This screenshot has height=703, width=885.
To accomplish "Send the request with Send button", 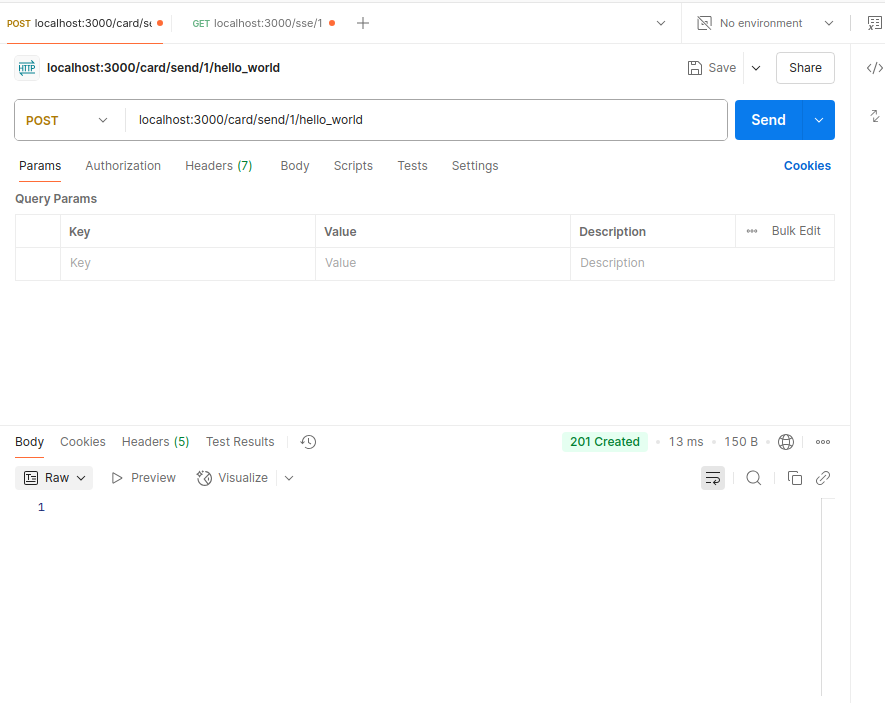I will [768, 120].
